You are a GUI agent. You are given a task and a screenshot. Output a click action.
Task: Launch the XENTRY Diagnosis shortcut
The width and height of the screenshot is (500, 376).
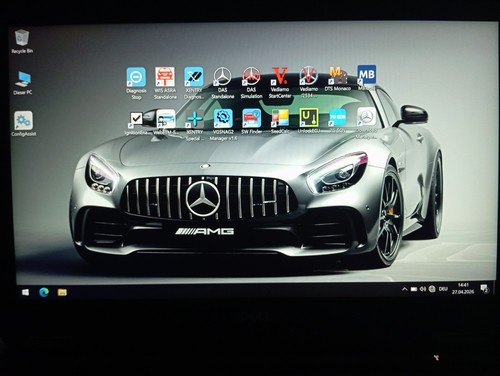point(194,83)
